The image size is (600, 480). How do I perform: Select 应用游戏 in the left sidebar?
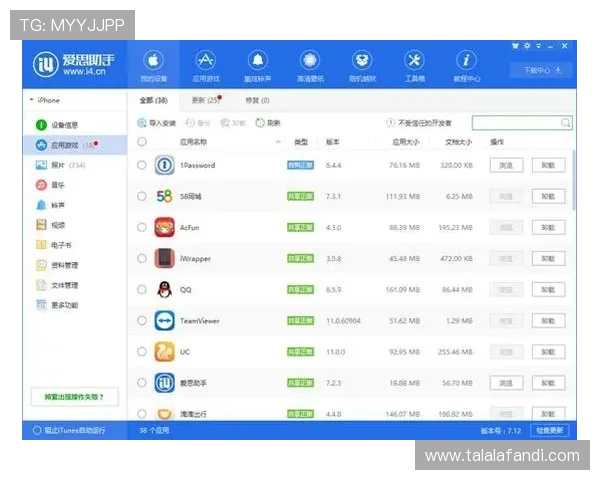point(75,145)
